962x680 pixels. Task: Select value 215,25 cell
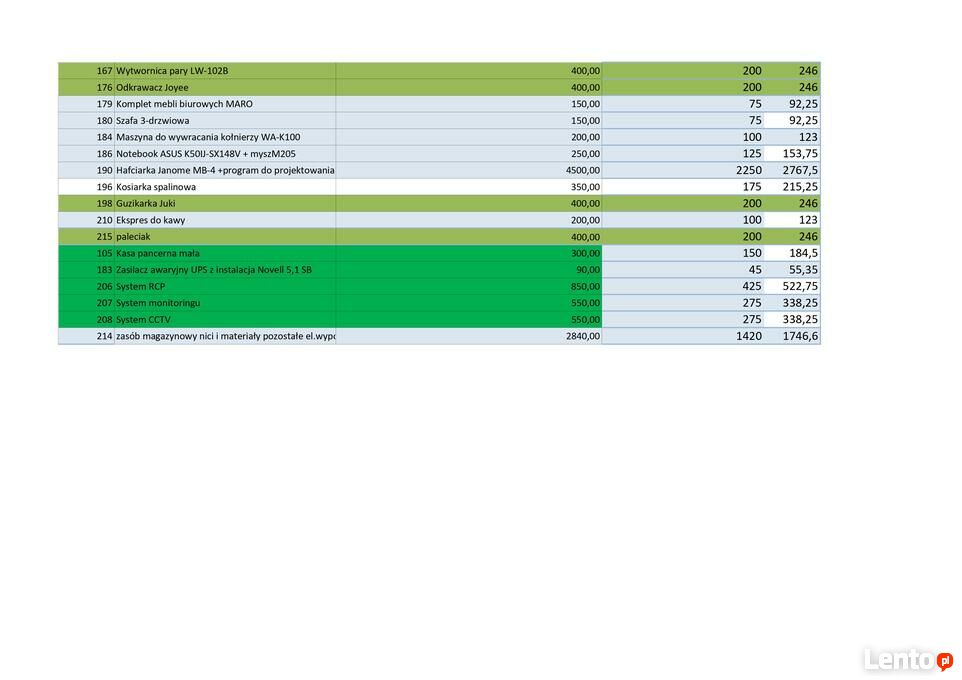[792, 187]
